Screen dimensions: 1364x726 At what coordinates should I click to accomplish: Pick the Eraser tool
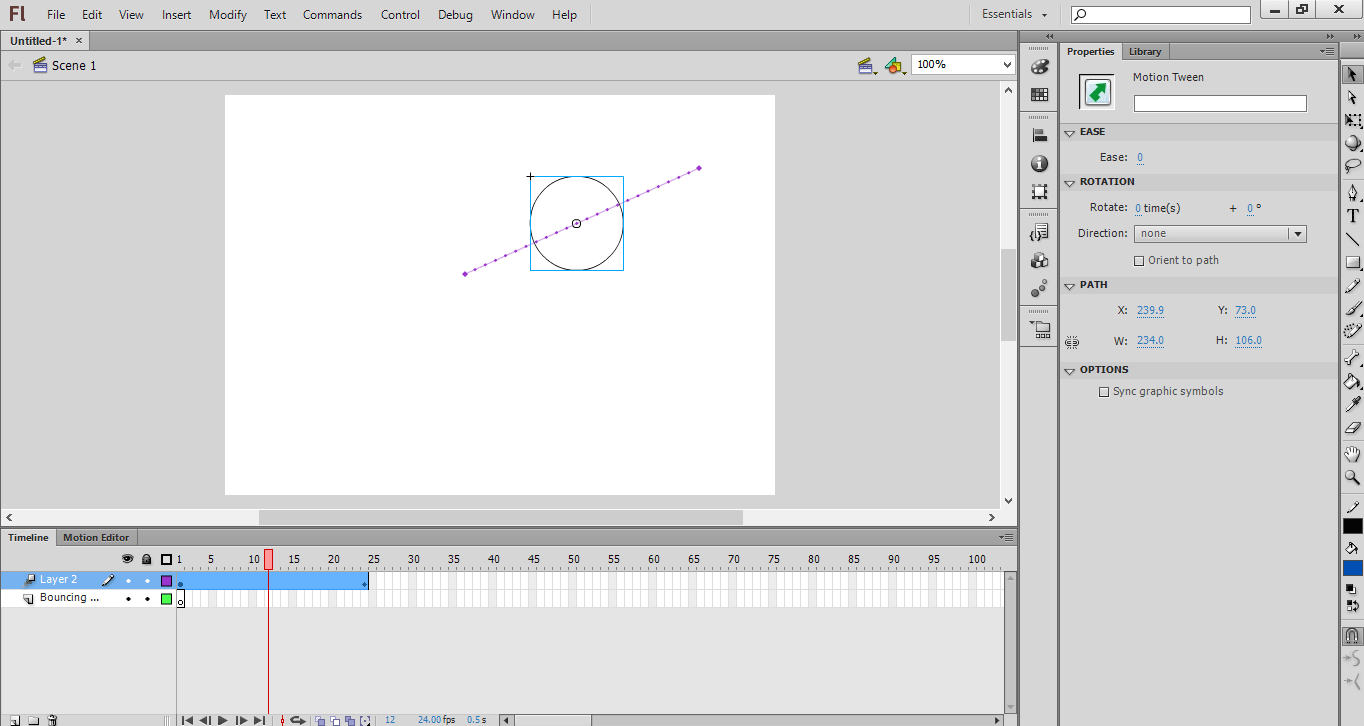point(1352,428)
